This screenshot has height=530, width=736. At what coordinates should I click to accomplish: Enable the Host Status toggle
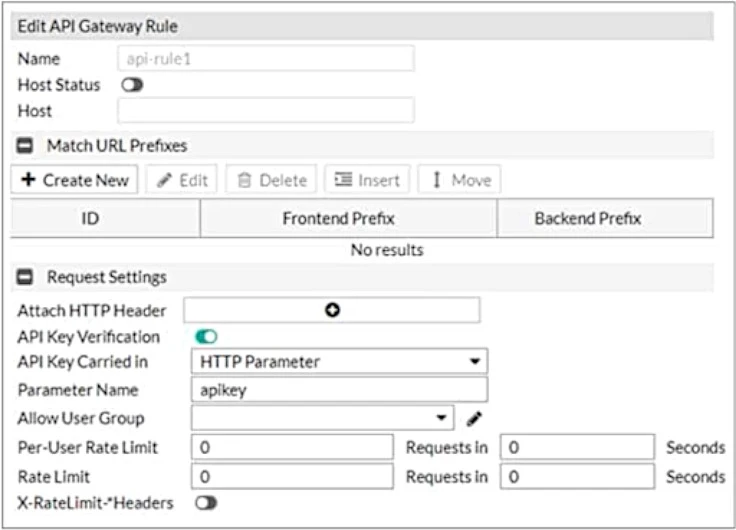coord(132,85)
